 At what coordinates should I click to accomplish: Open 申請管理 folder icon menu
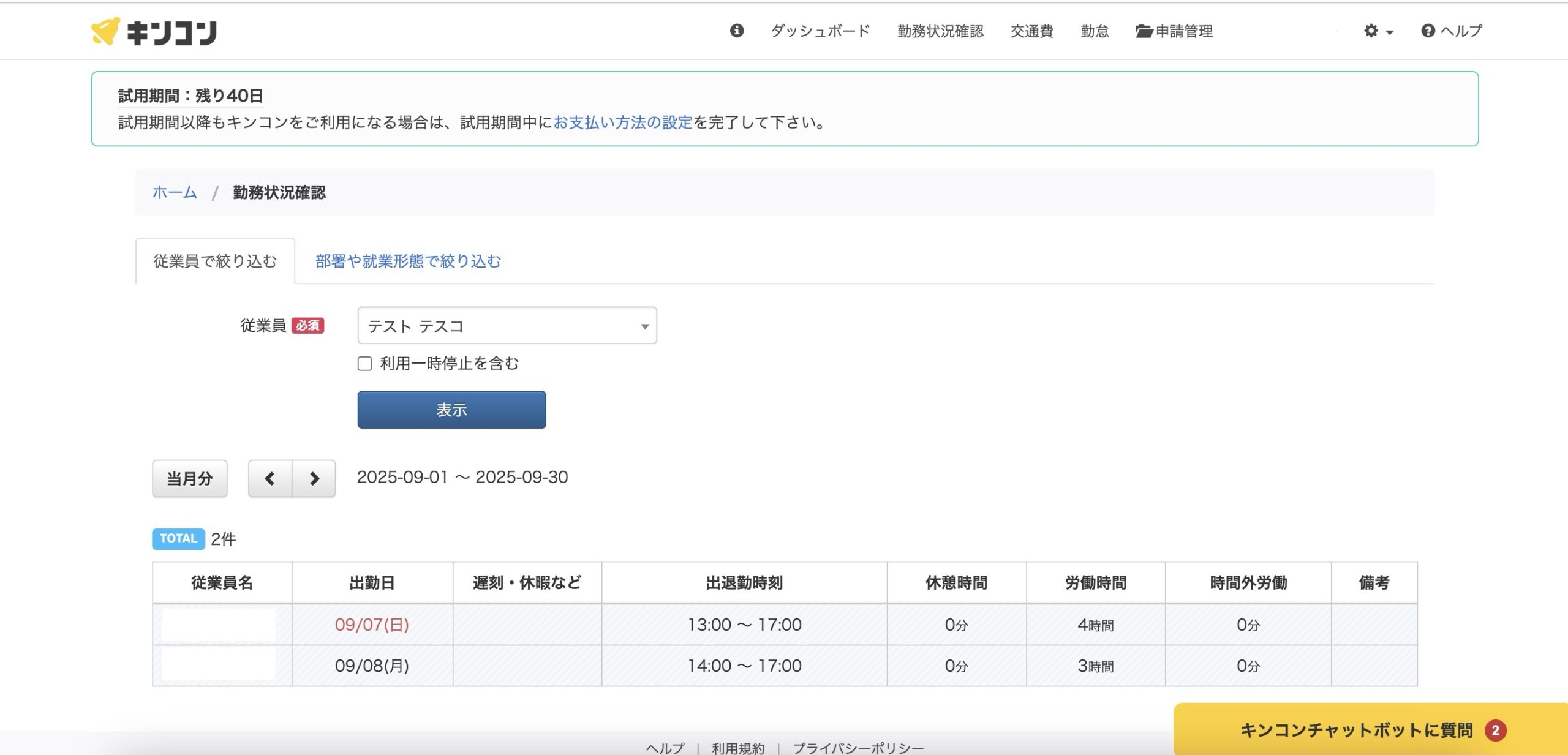point(1144,31)
